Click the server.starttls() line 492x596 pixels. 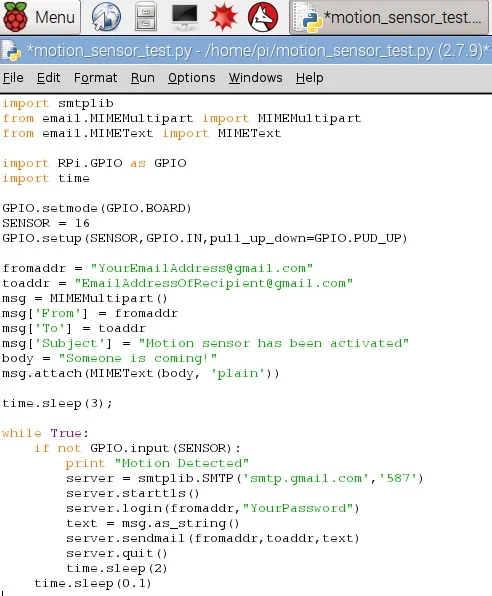point(133,493)
